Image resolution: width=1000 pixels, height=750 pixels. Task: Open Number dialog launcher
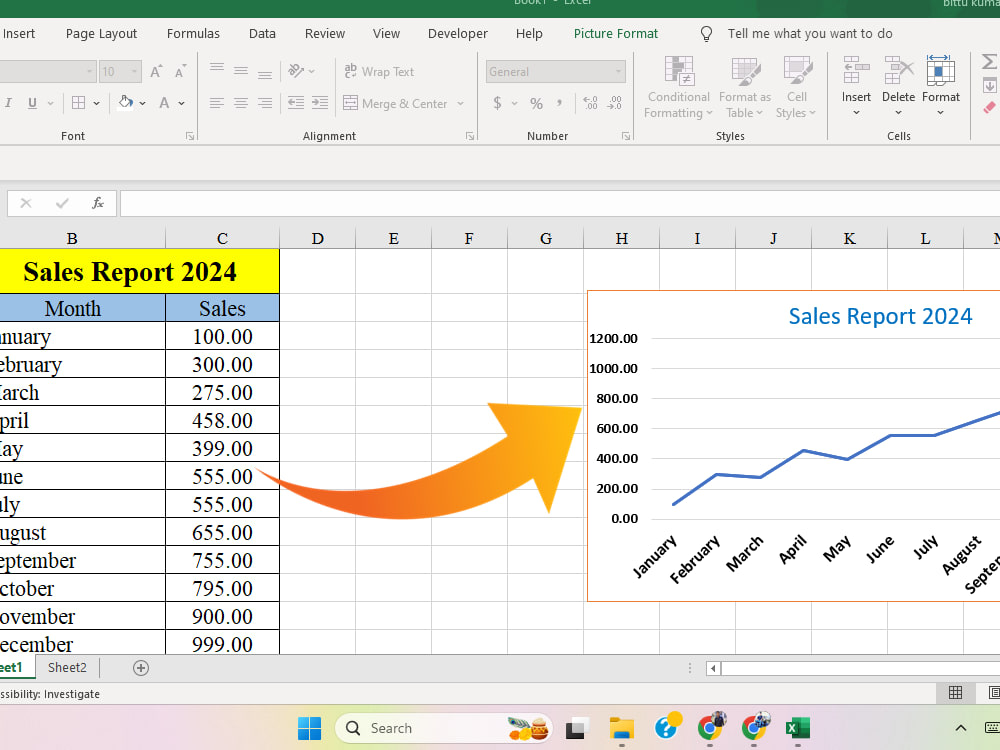pos(626,136)
